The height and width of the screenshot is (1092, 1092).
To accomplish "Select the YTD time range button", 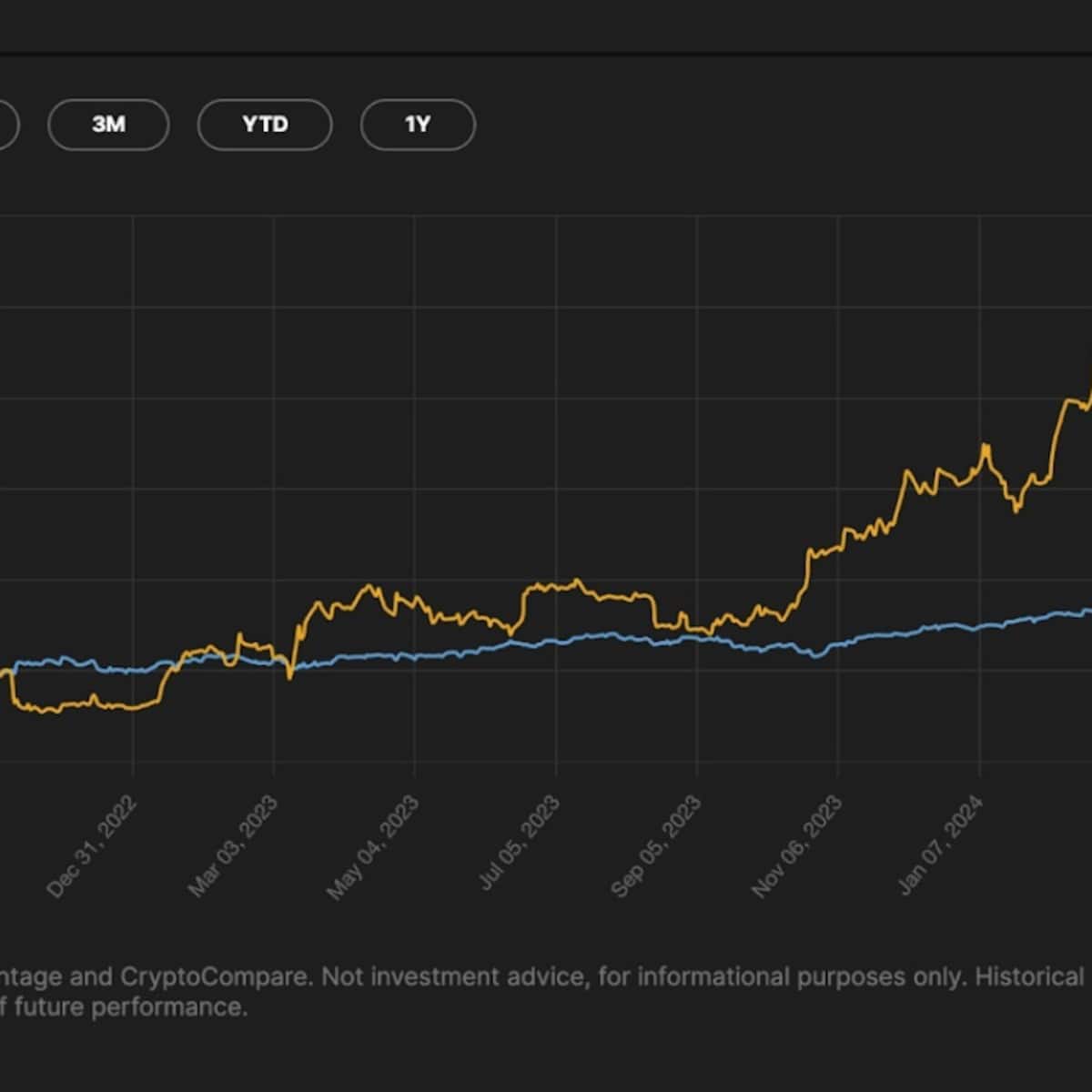I will 265,125.
